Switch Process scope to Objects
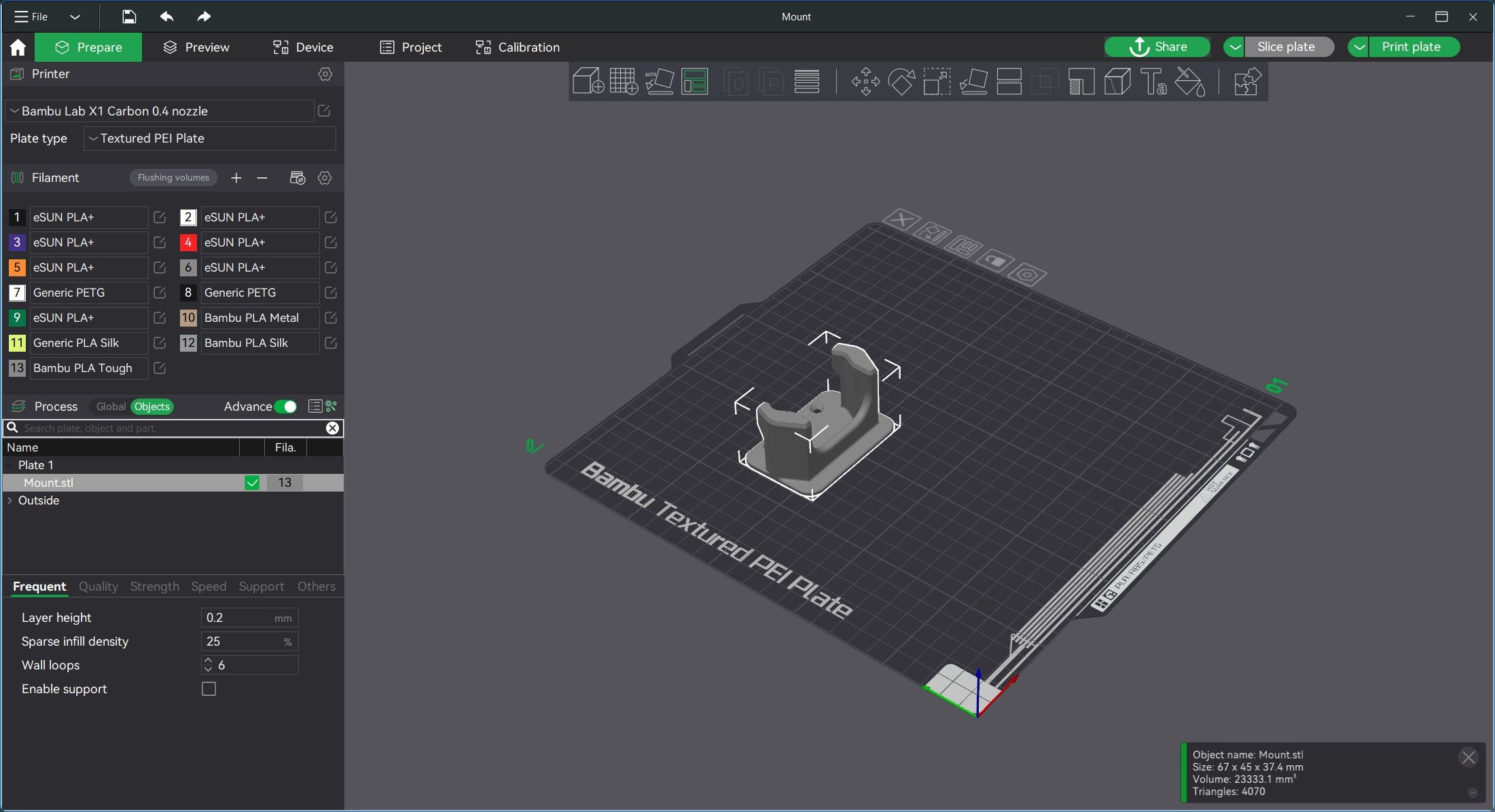This screenshot has width=1495, height=812. 152,407
